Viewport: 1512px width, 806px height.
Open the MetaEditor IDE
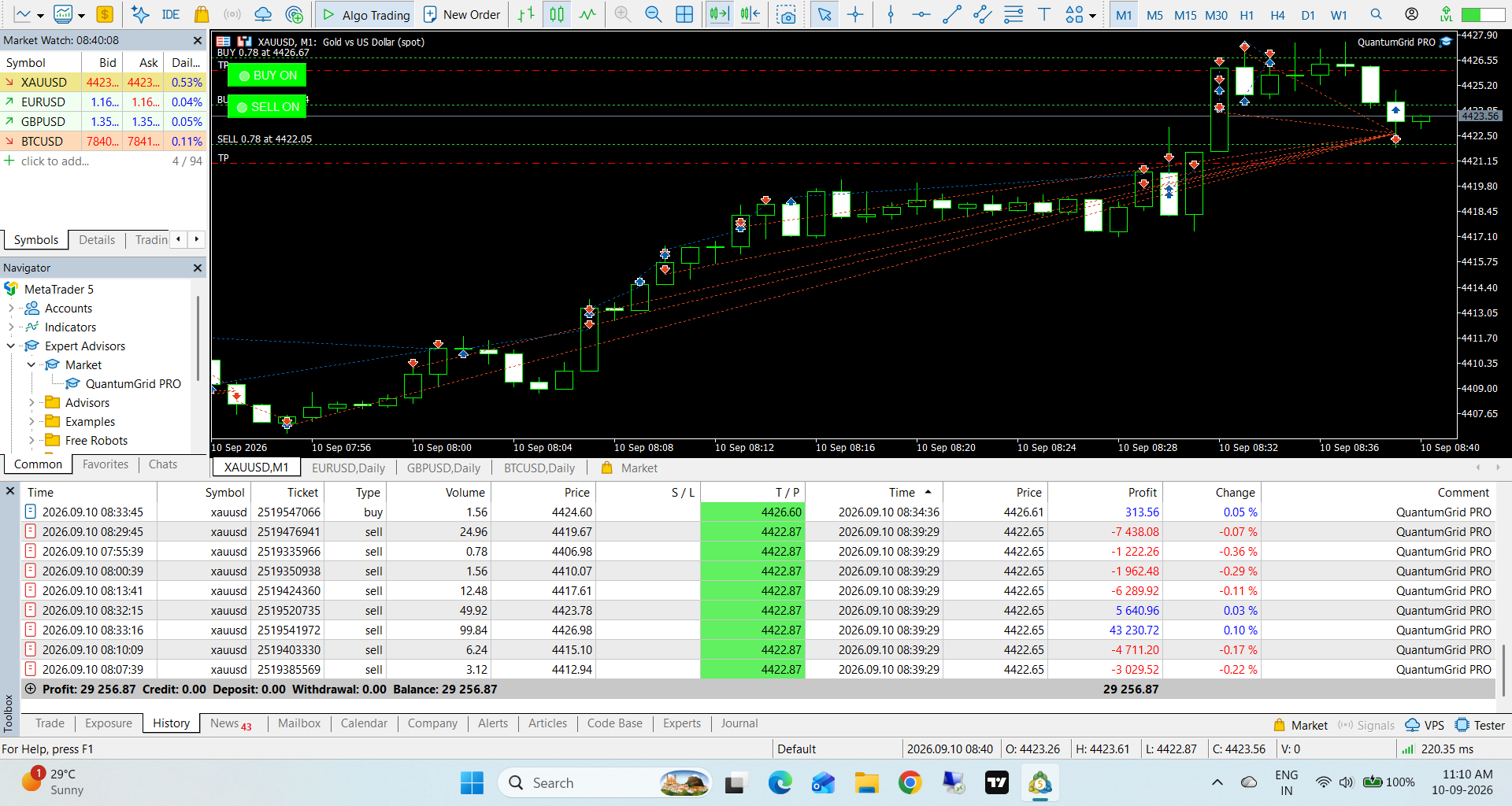click(171, 14)
